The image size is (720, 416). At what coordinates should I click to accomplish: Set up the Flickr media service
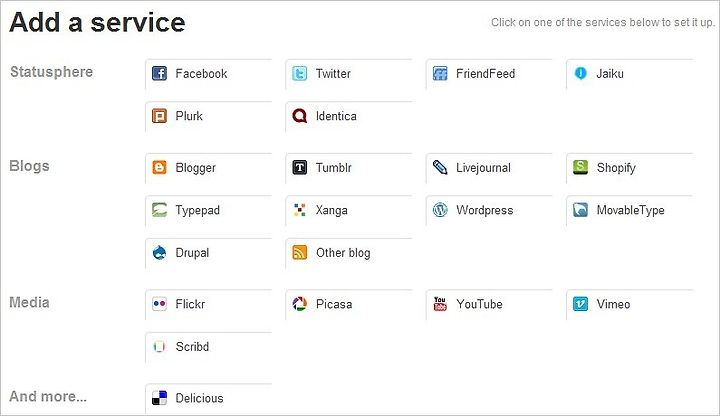tap(209, 304)
